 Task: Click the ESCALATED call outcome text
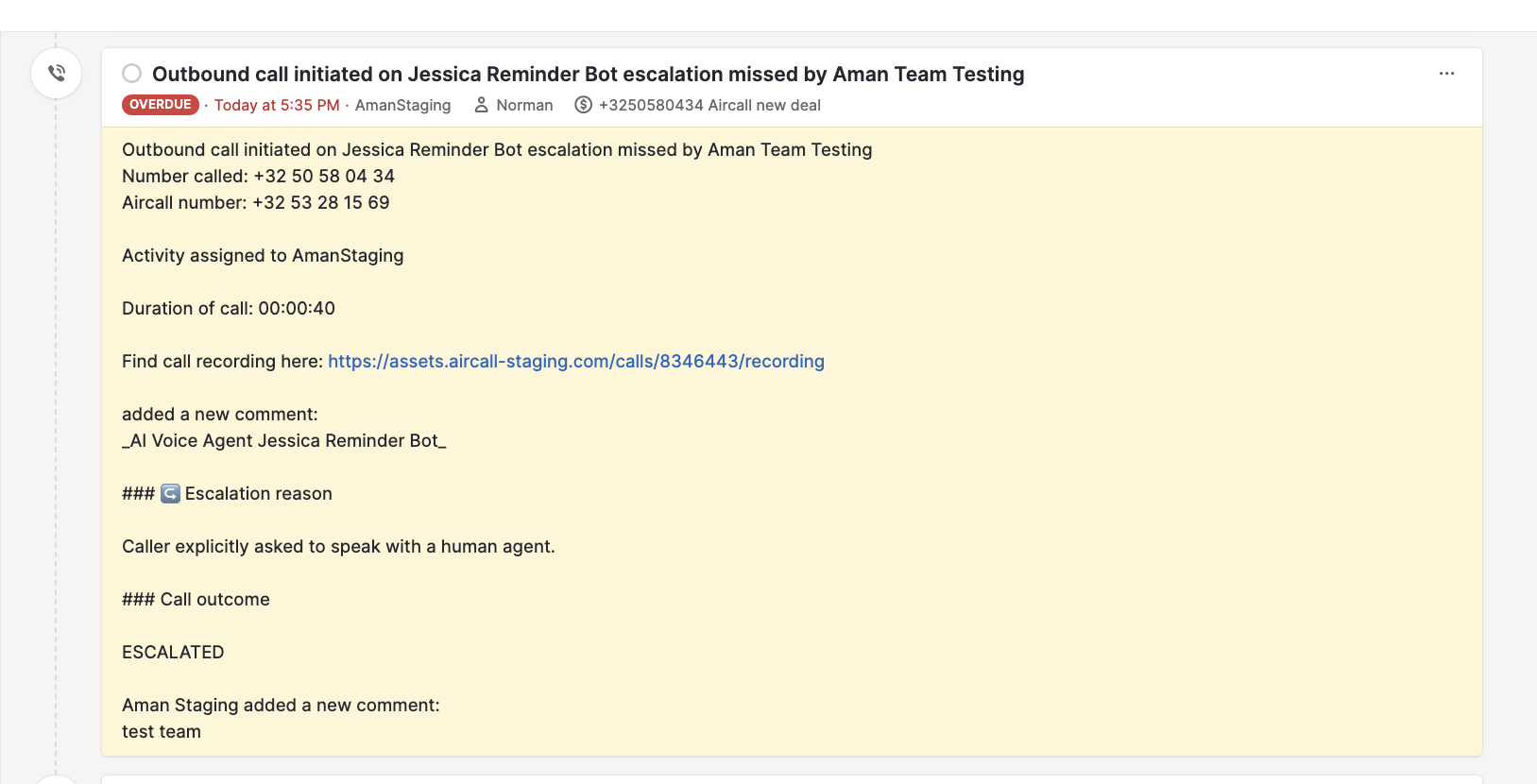click(x=173, y=652)
